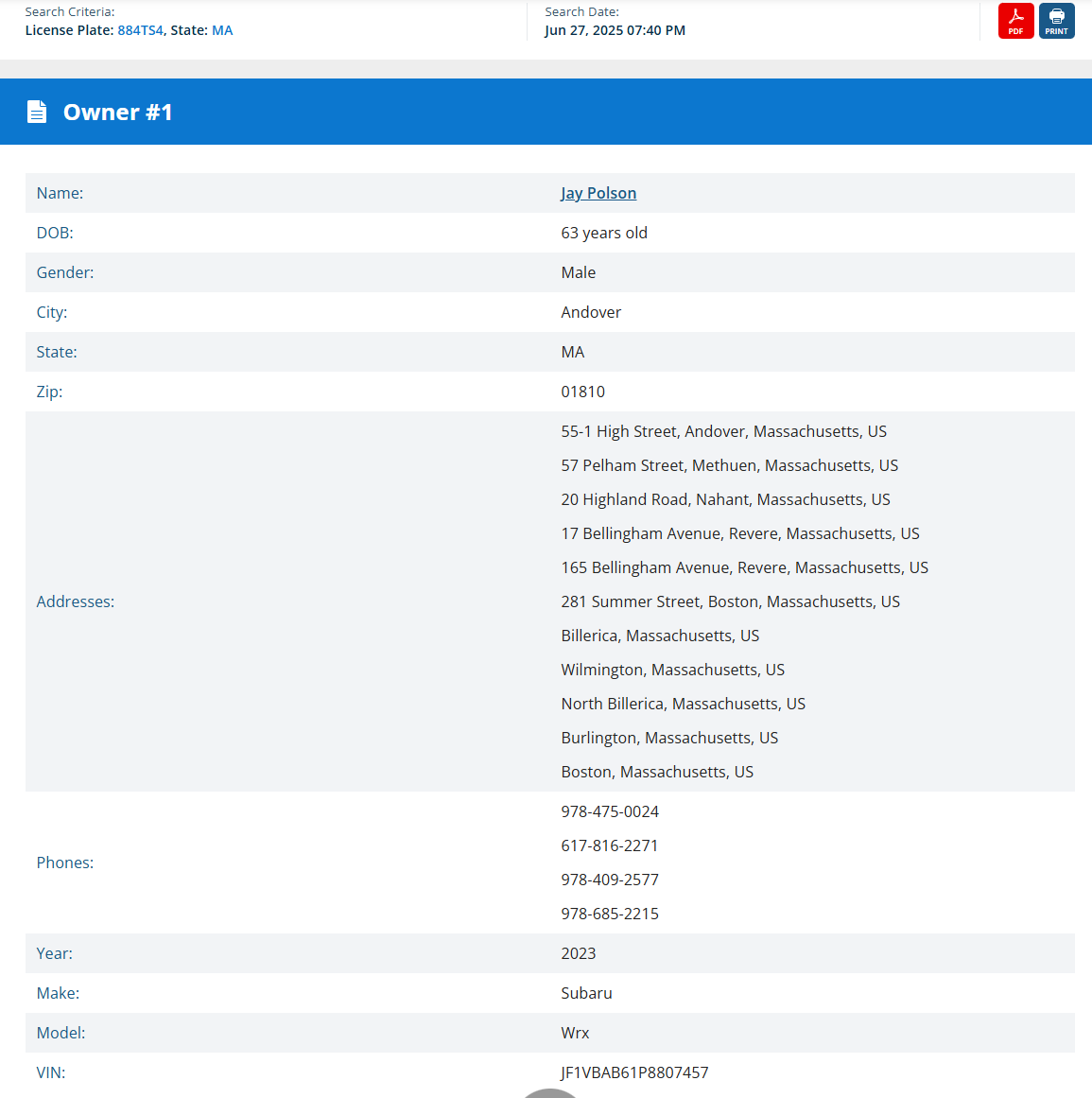The image size is (1092, 1098).
Task: Click the Zip: field label
Action: 49,392
